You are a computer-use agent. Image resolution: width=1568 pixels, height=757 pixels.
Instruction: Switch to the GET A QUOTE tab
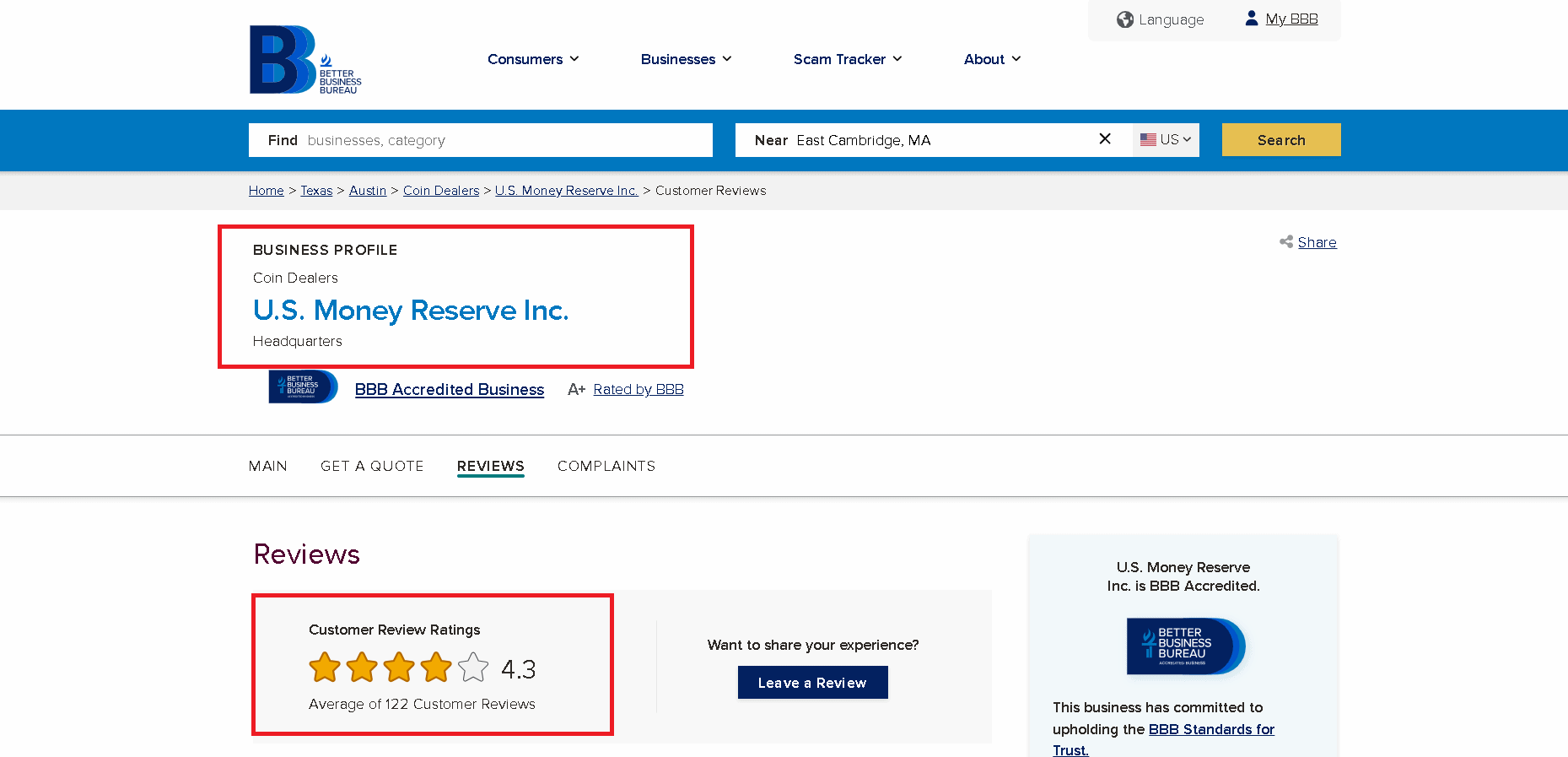pos(372,466)
